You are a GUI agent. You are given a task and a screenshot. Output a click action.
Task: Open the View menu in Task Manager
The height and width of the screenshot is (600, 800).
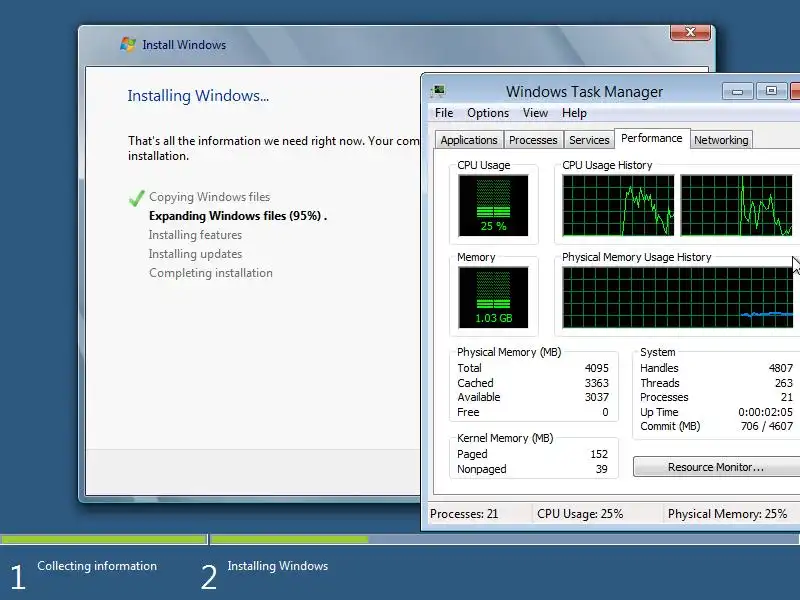point(535,113)
